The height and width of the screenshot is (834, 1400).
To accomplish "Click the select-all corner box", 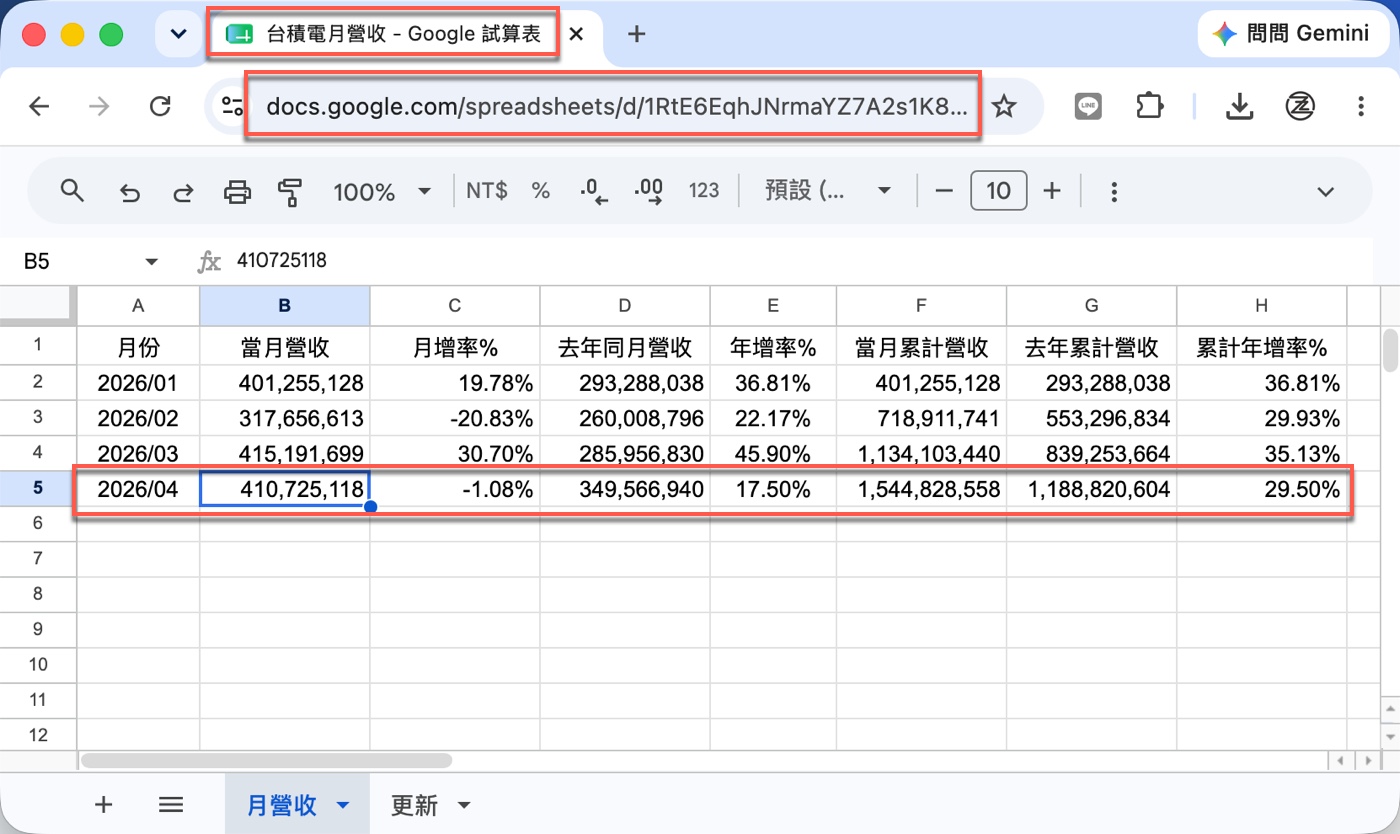I will click(x=39, y=306).
